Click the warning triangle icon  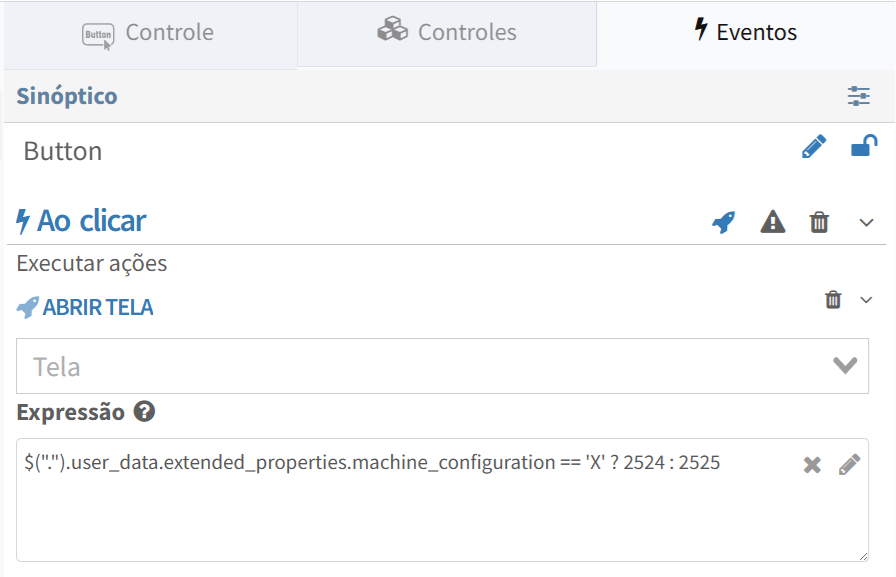(773, 222)
